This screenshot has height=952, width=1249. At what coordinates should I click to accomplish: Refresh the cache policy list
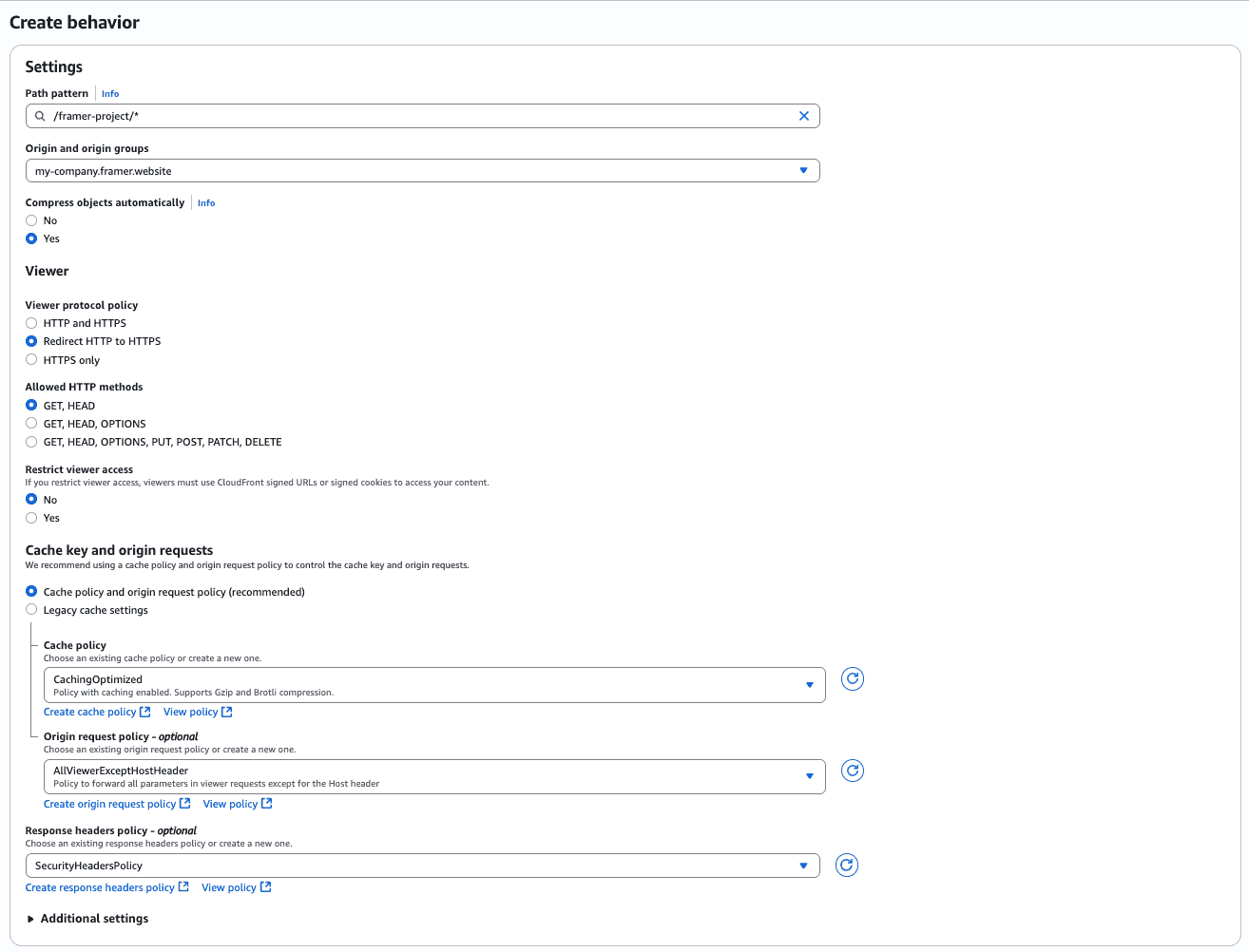point(853,678)
